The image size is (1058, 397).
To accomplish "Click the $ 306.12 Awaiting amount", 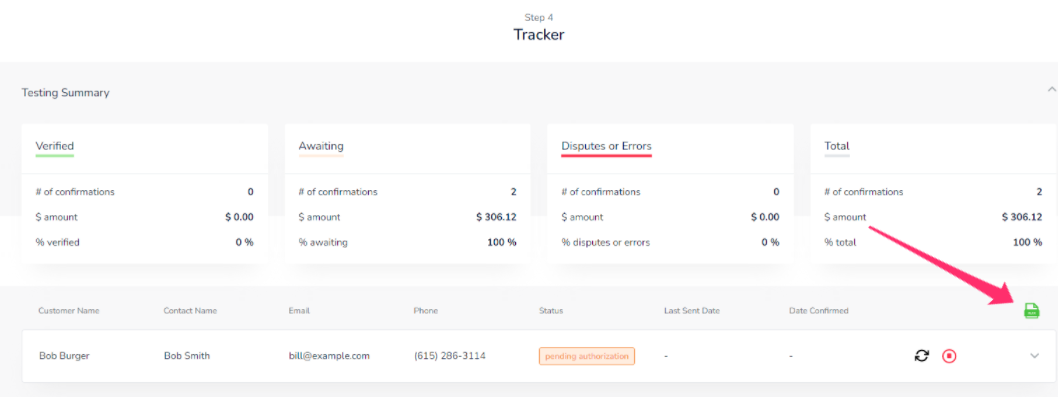I will pyautogui.click(x=496, y=217).
